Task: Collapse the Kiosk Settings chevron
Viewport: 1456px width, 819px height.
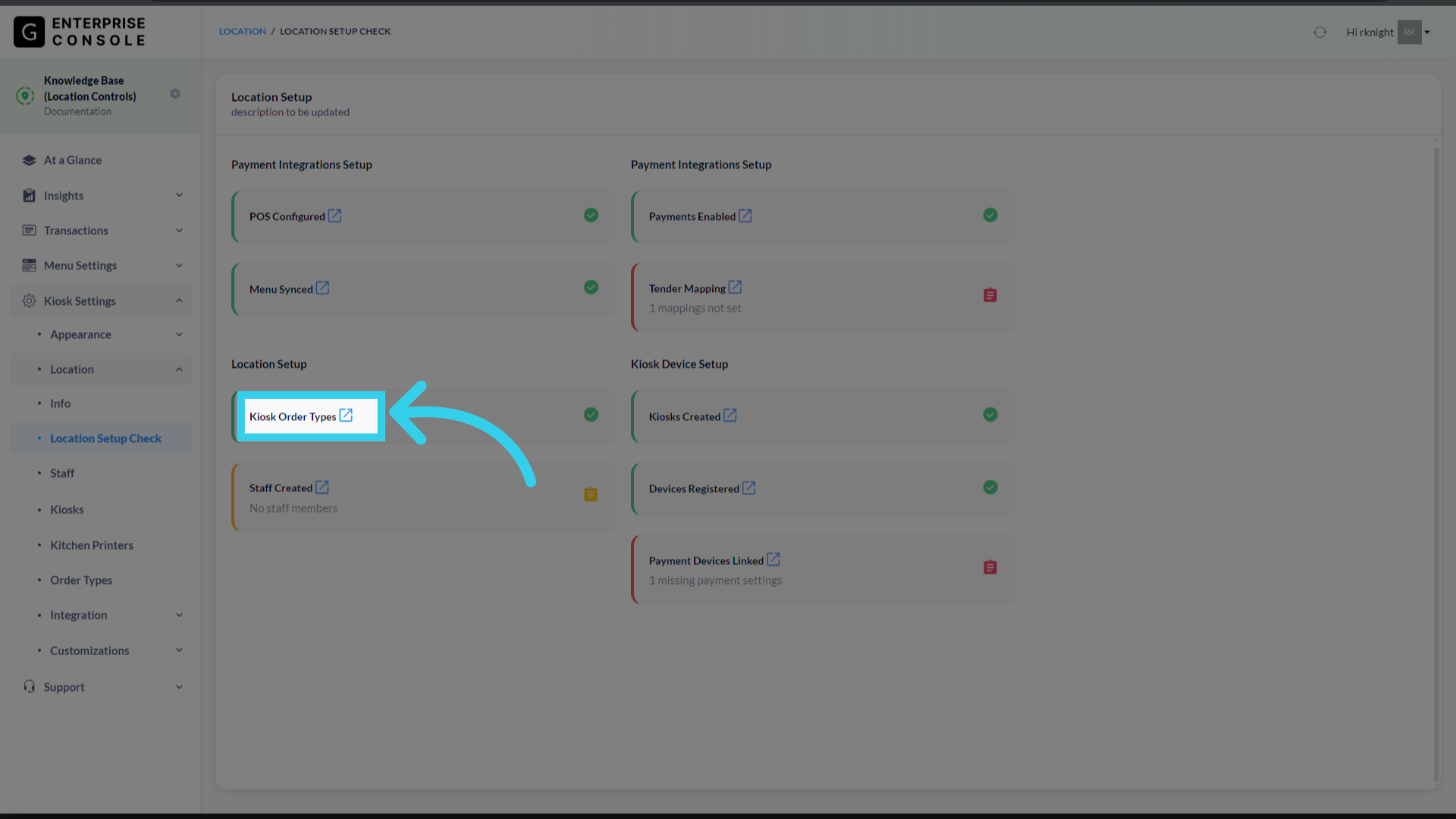Action: coord(180,301)
